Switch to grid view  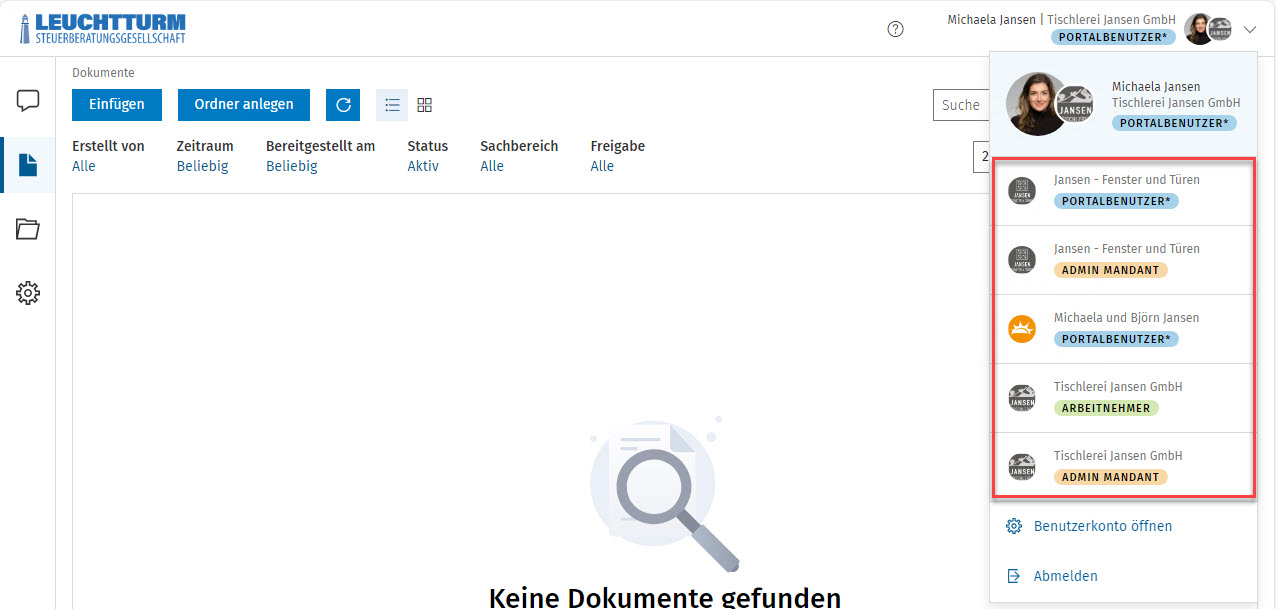[424, 104]
